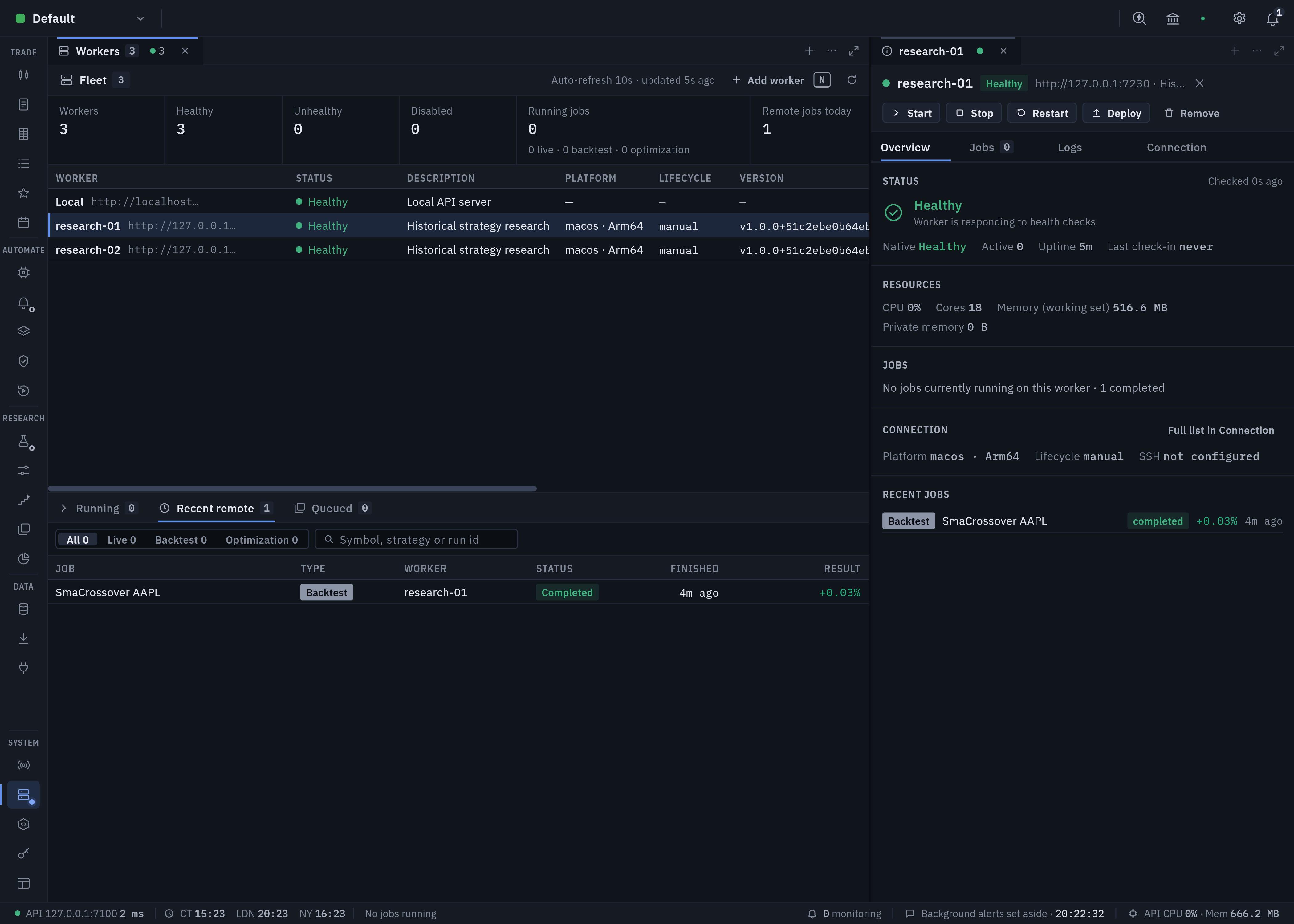Switch to the Logs tab

pos(1070,147)
